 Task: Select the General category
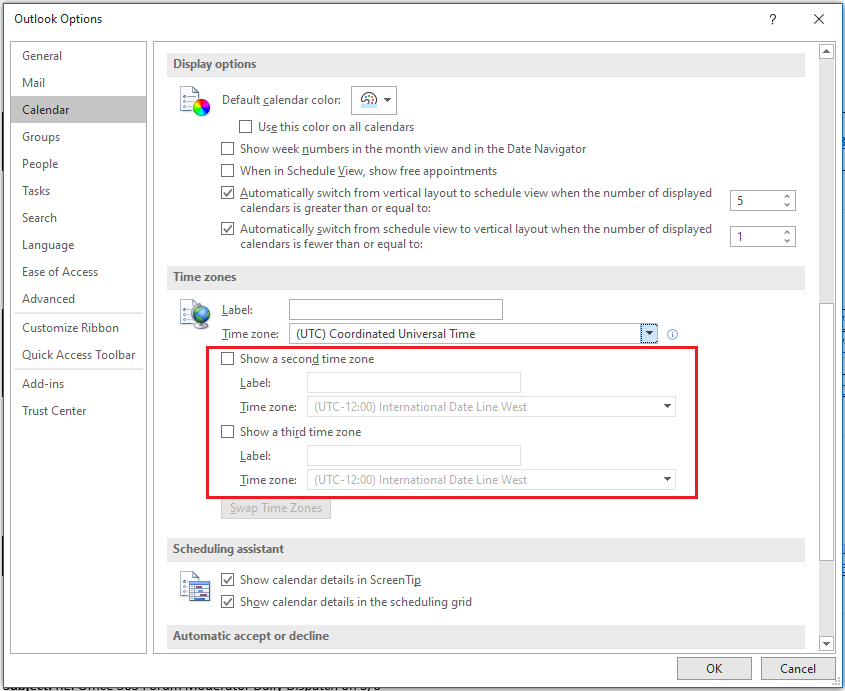click(78, 56)
